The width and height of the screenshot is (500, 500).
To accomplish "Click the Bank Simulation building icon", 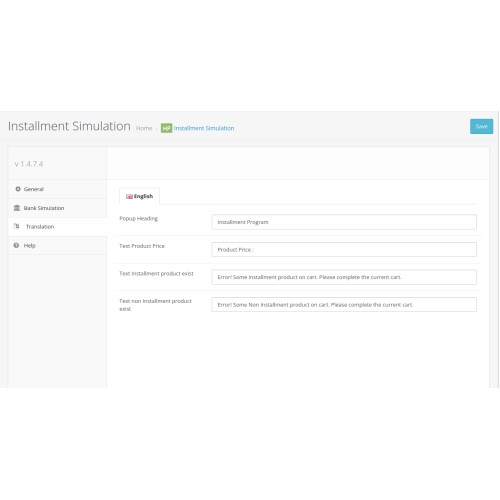I will click(17, 208).
